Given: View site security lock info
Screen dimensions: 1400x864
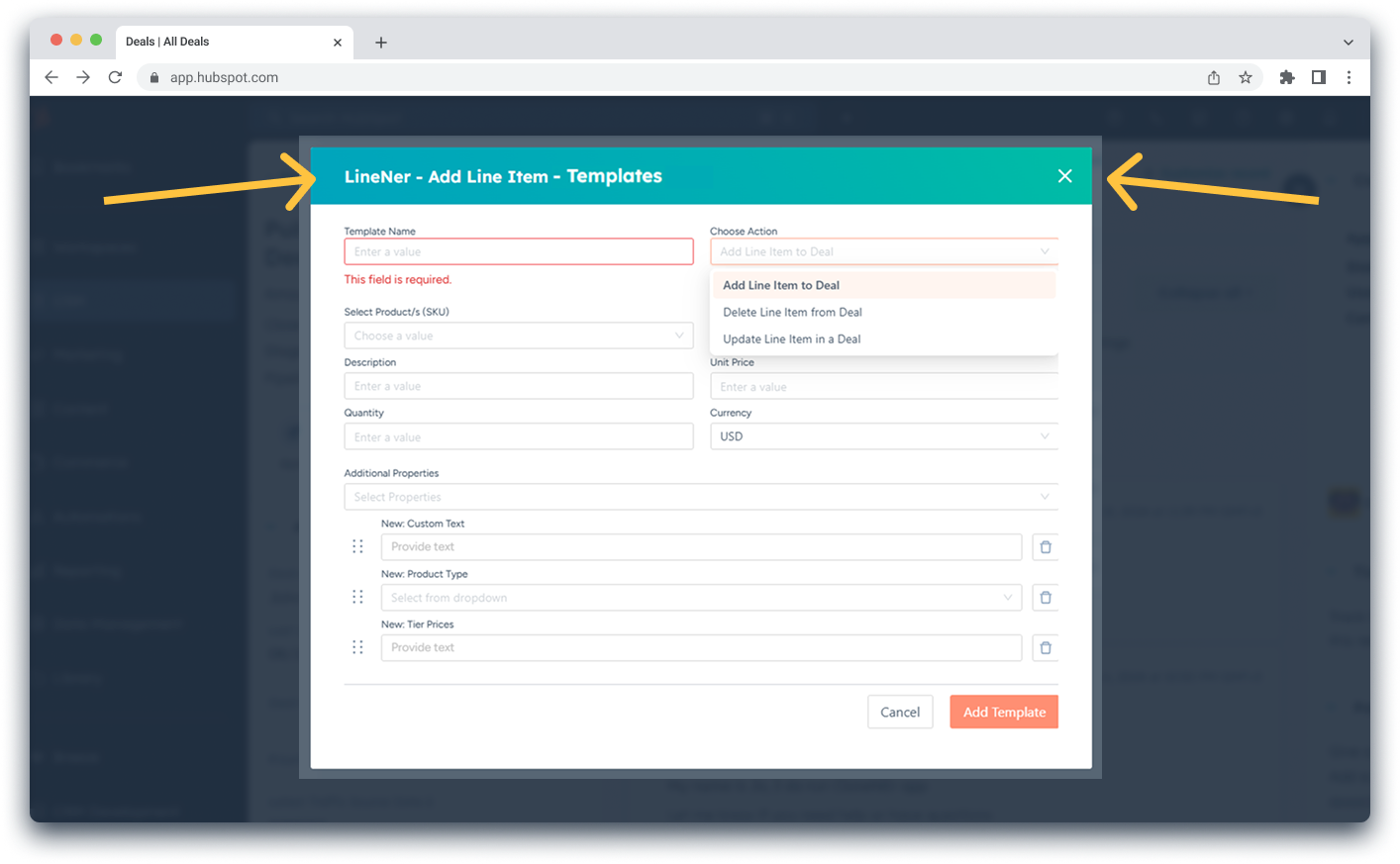Looking at the screenshot, I should [154, 77].
